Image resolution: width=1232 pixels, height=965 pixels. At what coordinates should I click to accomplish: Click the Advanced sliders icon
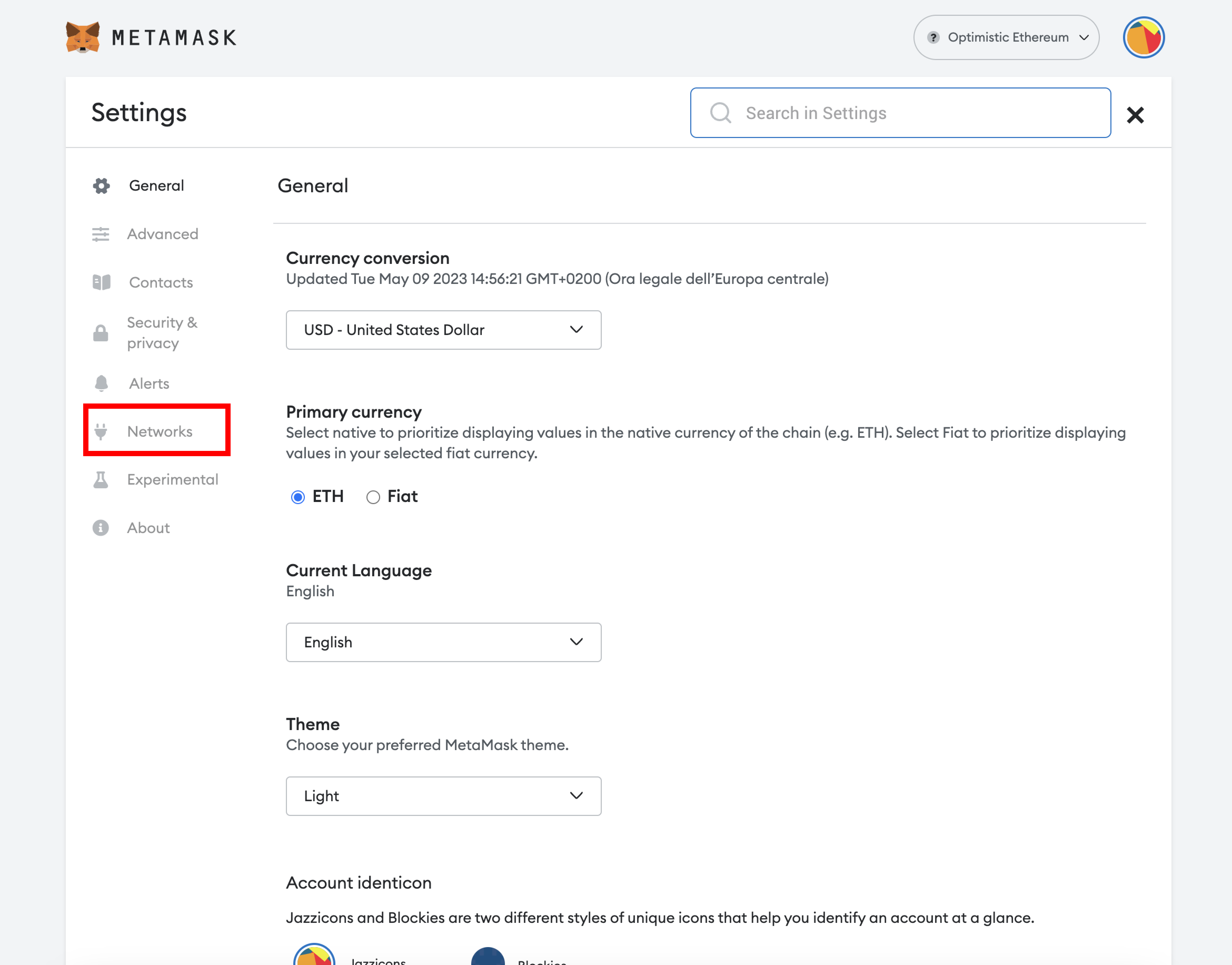point(101,234)
